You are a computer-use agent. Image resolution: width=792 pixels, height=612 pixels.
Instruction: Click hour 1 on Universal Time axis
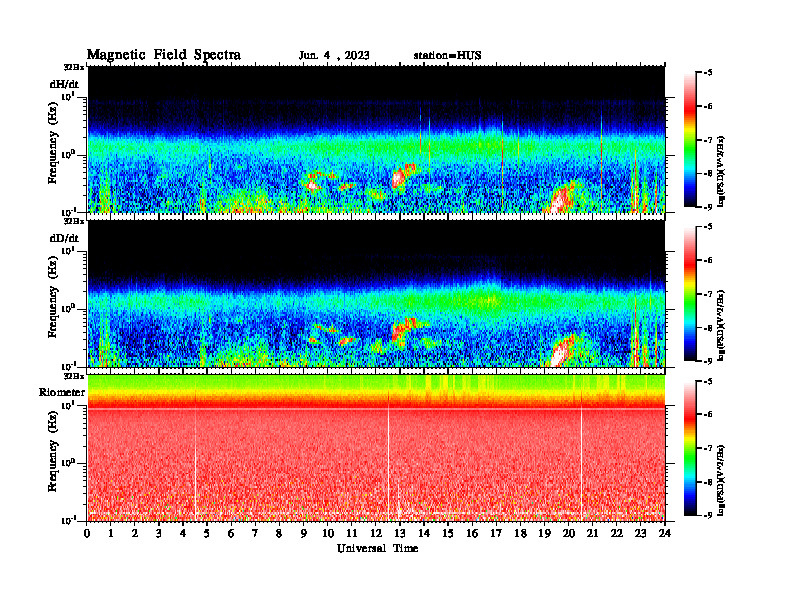[112, 534]
